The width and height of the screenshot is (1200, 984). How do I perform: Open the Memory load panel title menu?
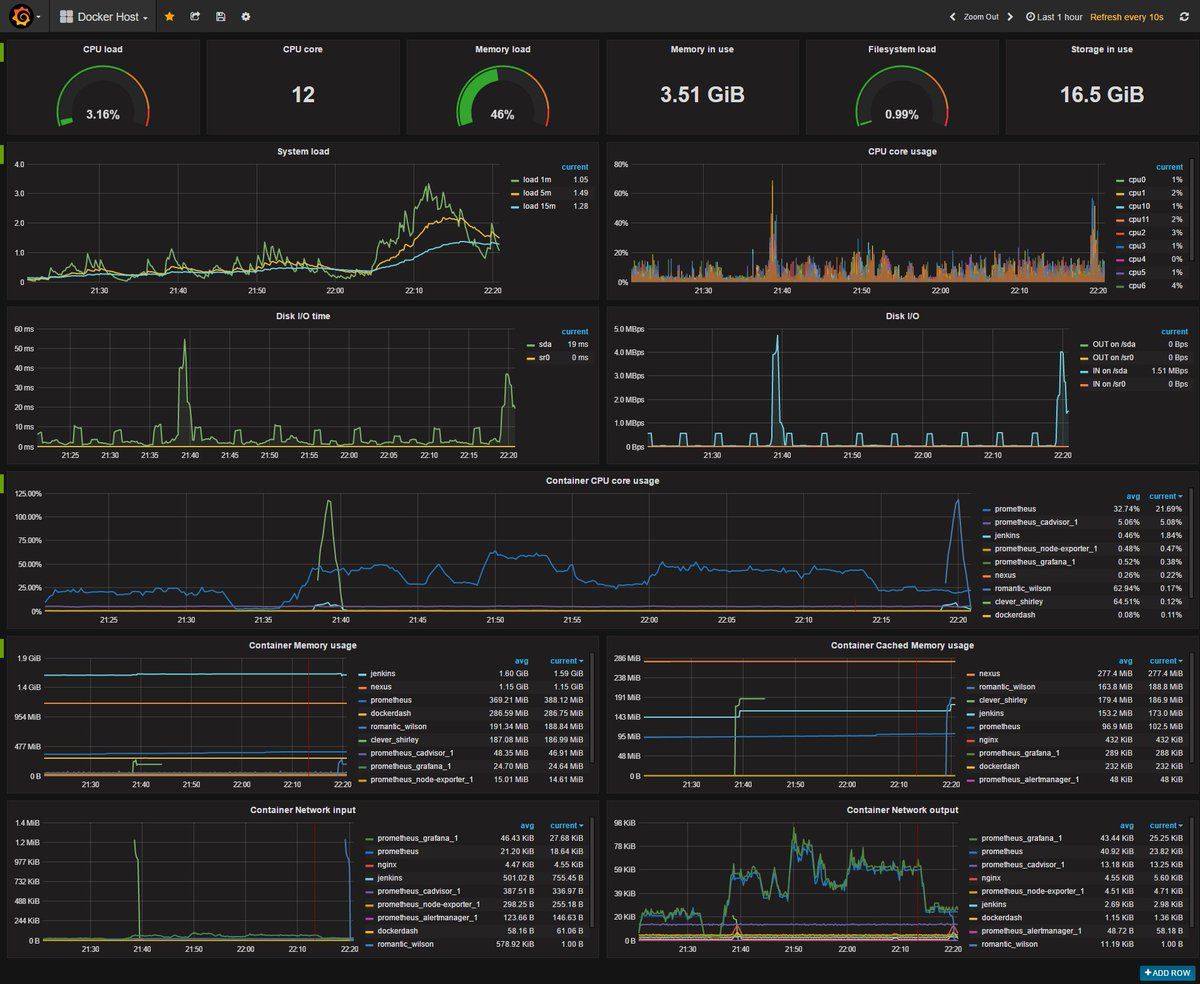(x=502, y=49)
